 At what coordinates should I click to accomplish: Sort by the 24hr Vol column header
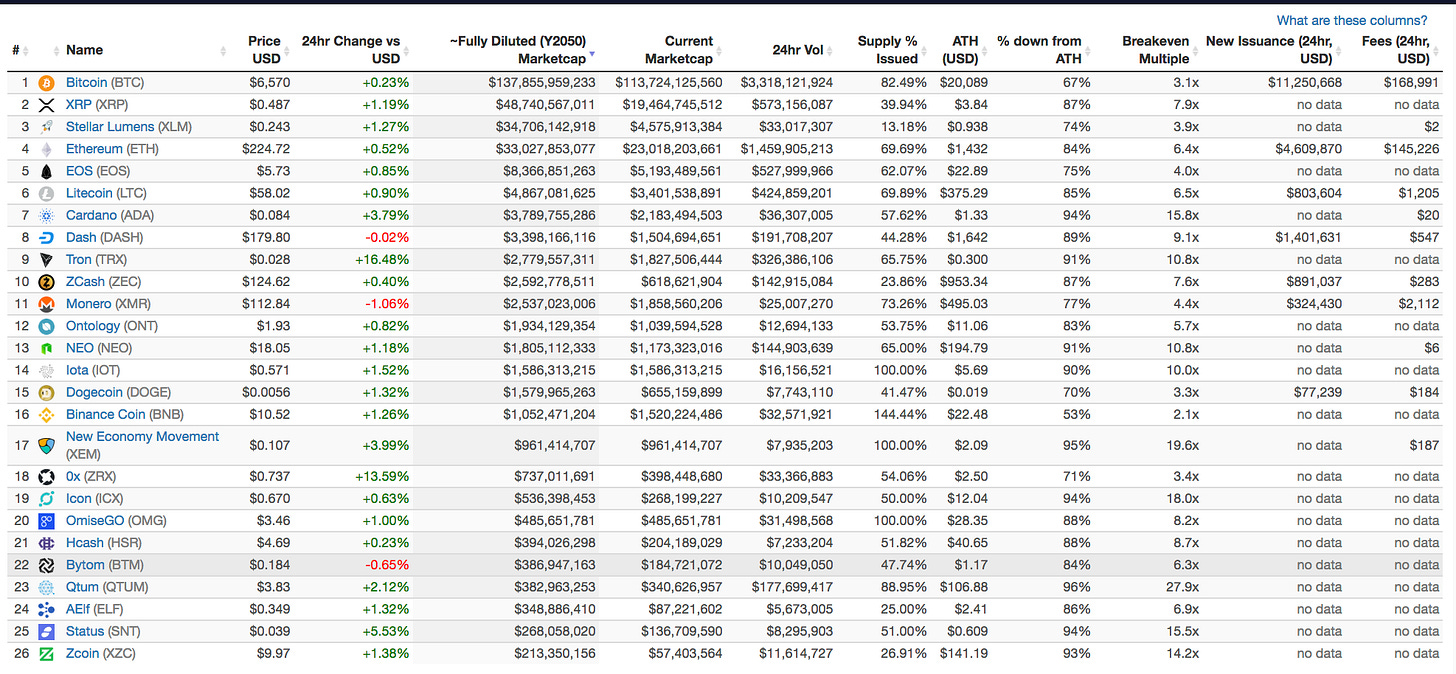point(798,50)
